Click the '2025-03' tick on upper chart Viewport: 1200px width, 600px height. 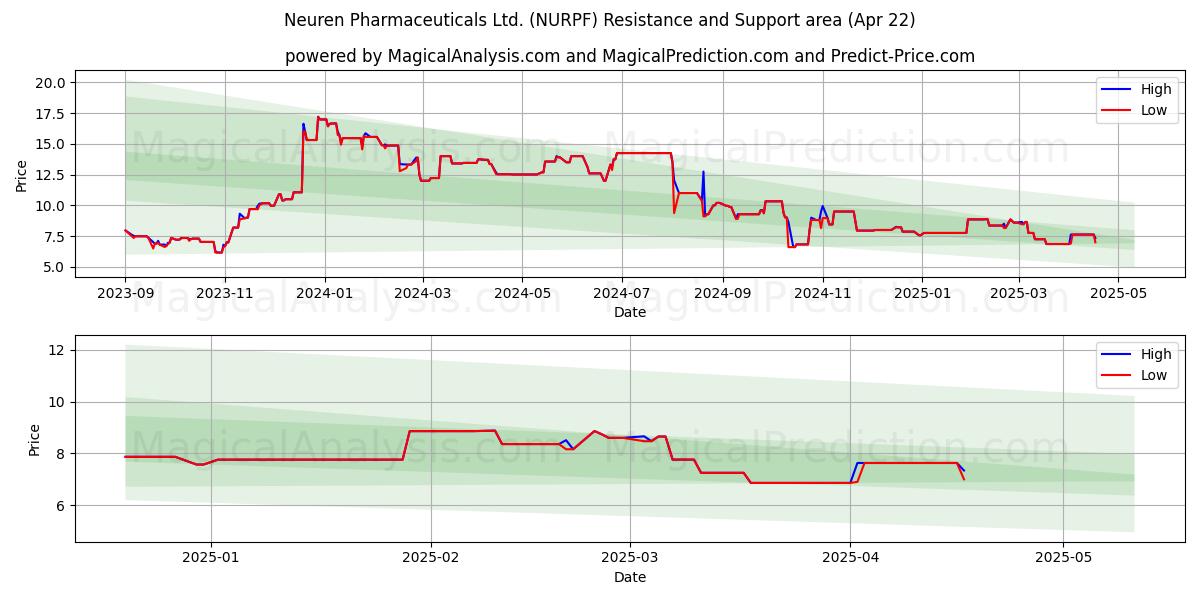point(1019,292)
